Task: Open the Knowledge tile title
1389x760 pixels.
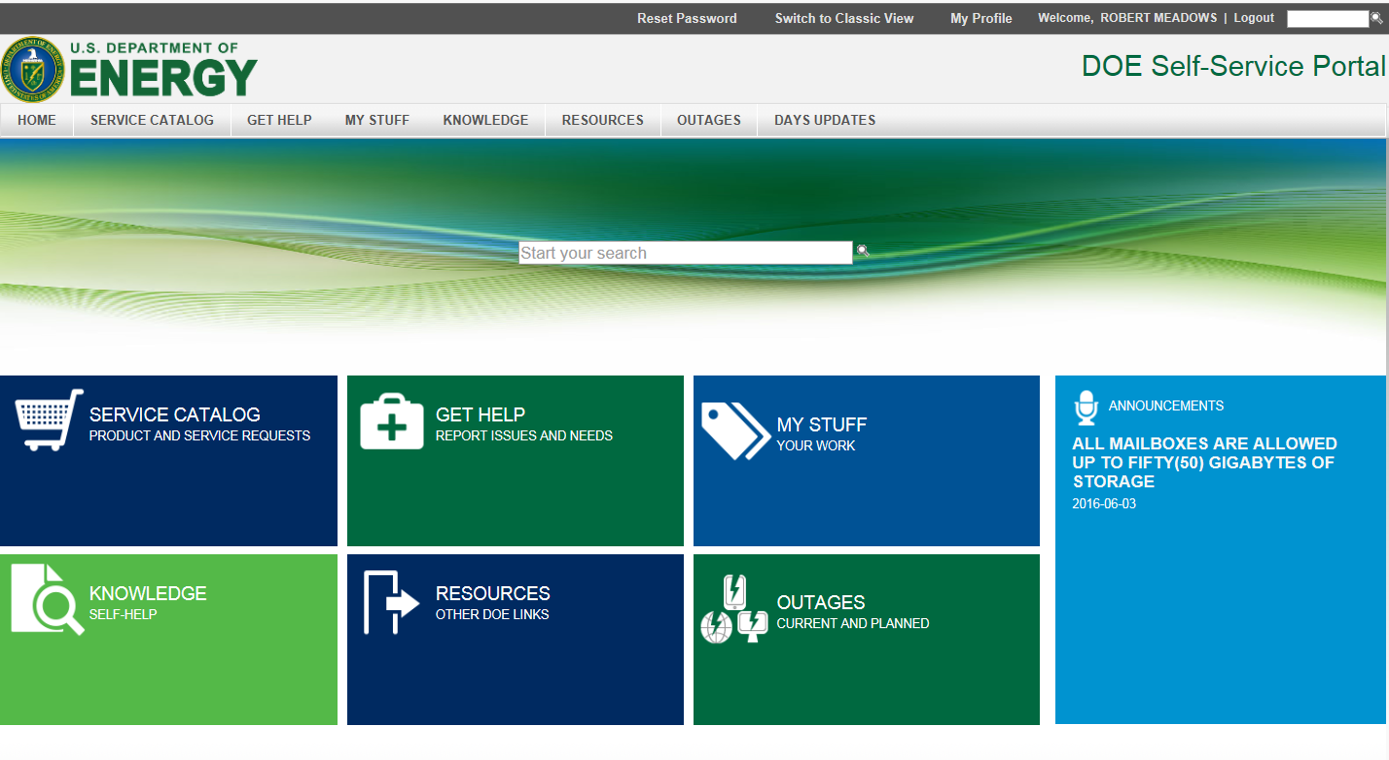Action: (148, 593)
